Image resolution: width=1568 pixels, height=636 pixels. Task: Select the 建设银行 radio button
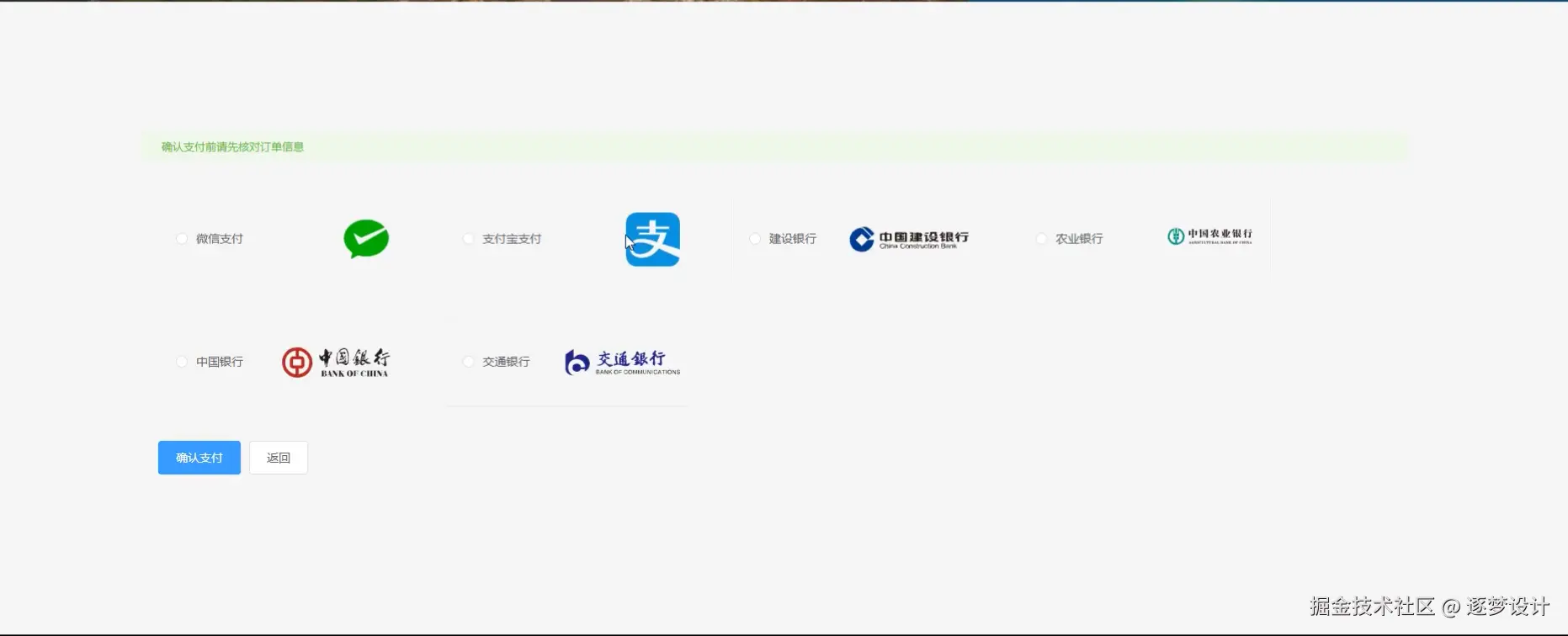click(x=755, y=239)
